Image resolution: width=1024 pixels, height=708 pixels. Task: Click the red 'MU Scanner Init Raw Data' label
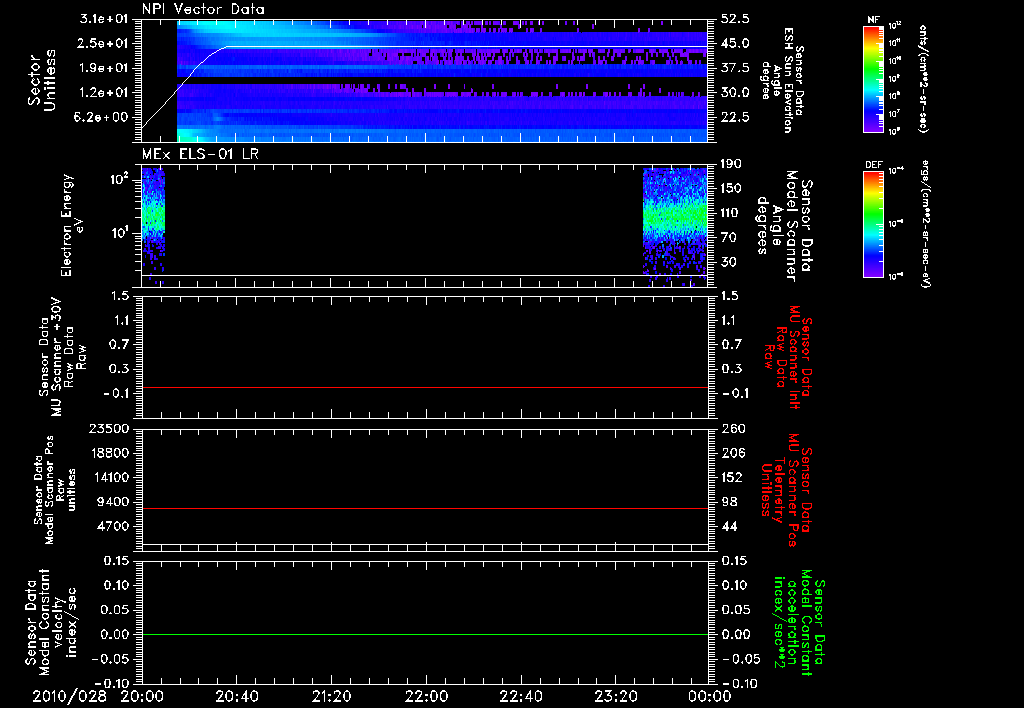[x=789, y=357]
